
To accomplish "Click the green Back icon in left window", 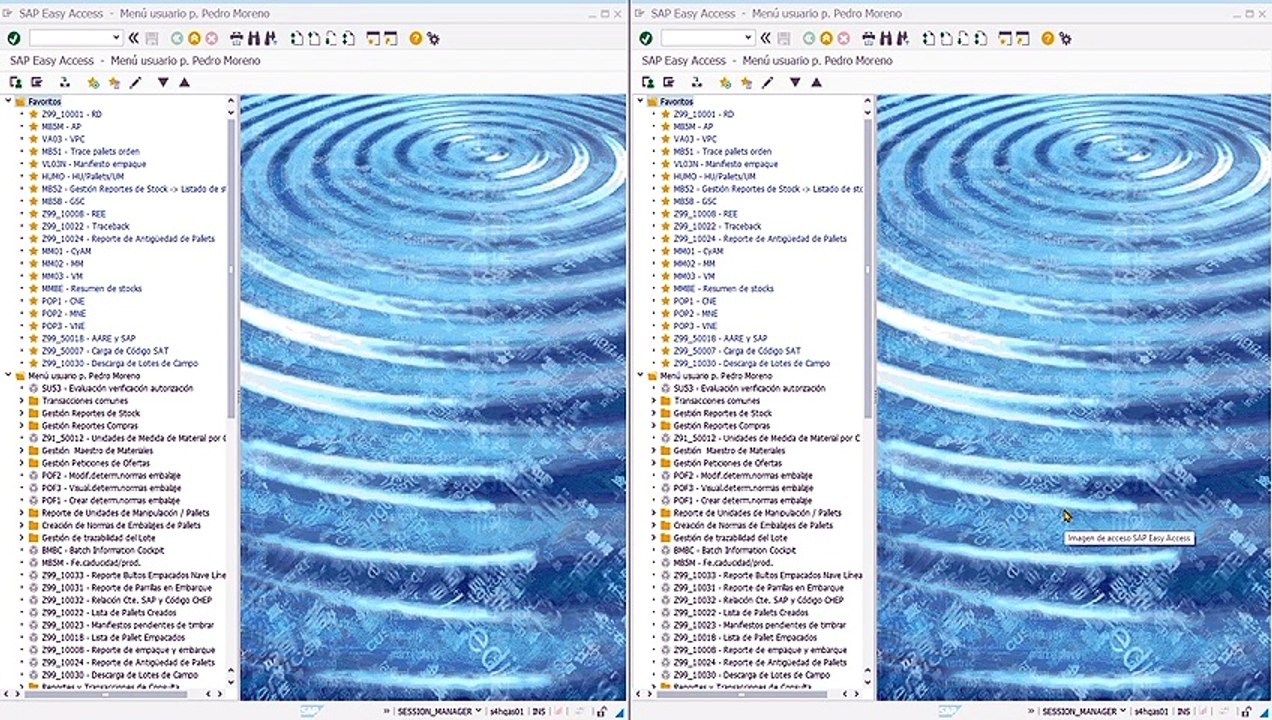I will click(x=177, y=38).
